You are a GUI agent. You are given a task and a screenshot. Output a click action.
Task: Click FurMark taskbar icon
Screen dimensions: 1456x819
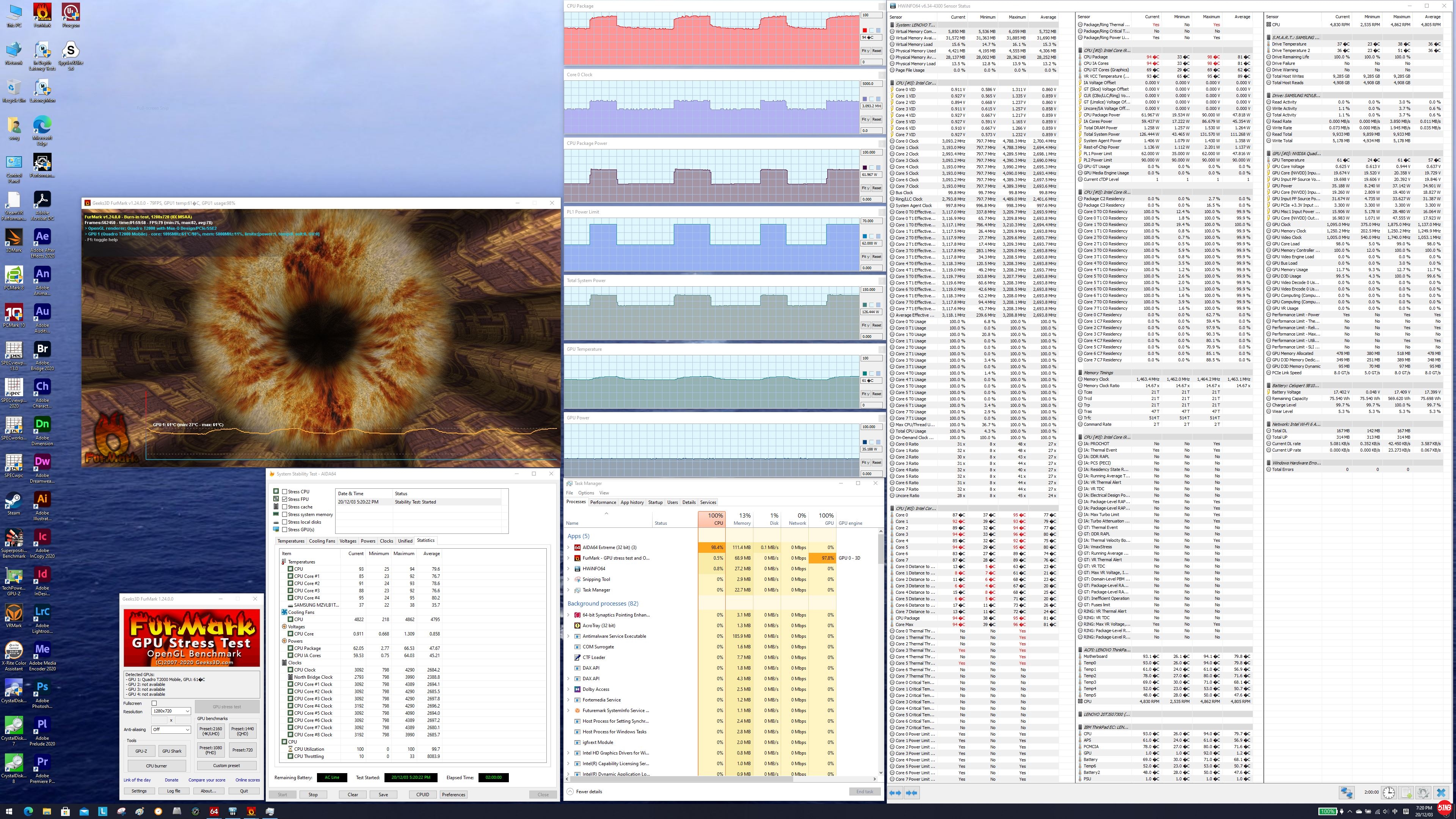(251, 811)
